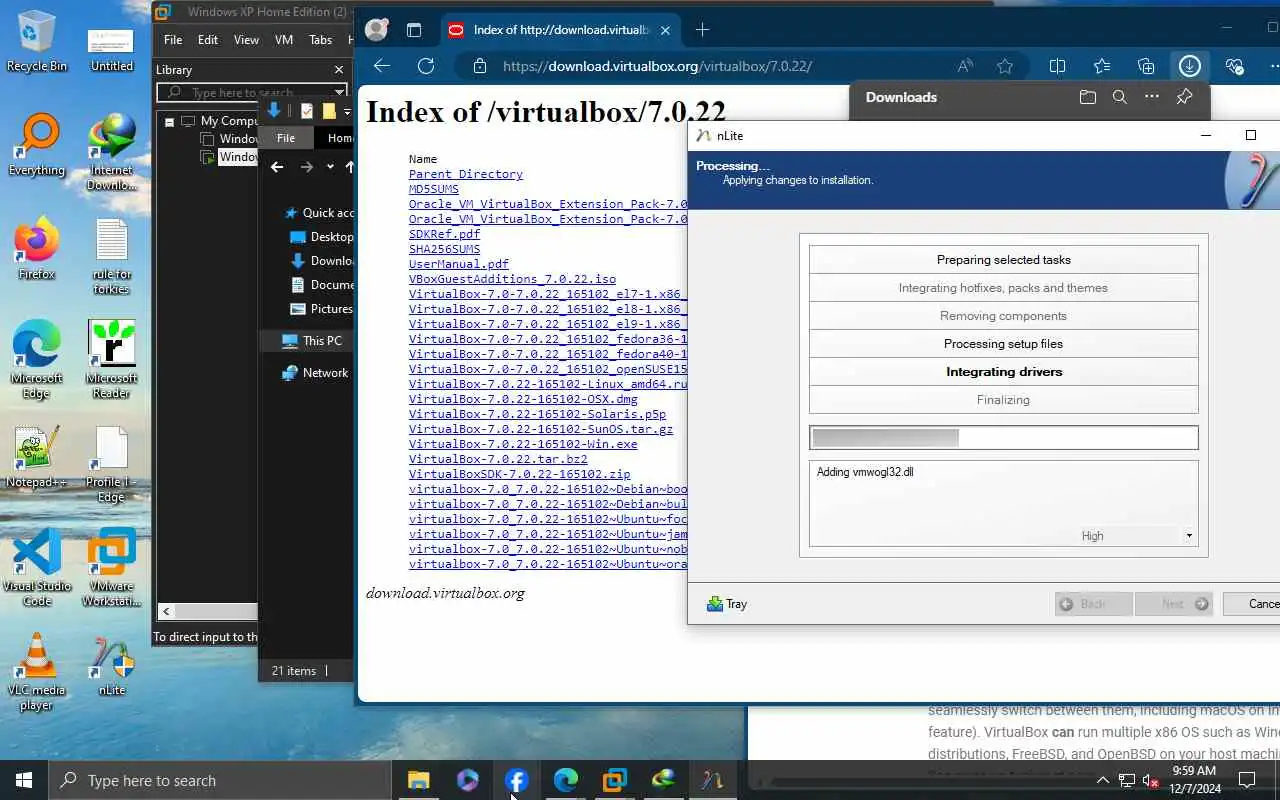Close the VMware Library panel

click(x=338, y=70)
